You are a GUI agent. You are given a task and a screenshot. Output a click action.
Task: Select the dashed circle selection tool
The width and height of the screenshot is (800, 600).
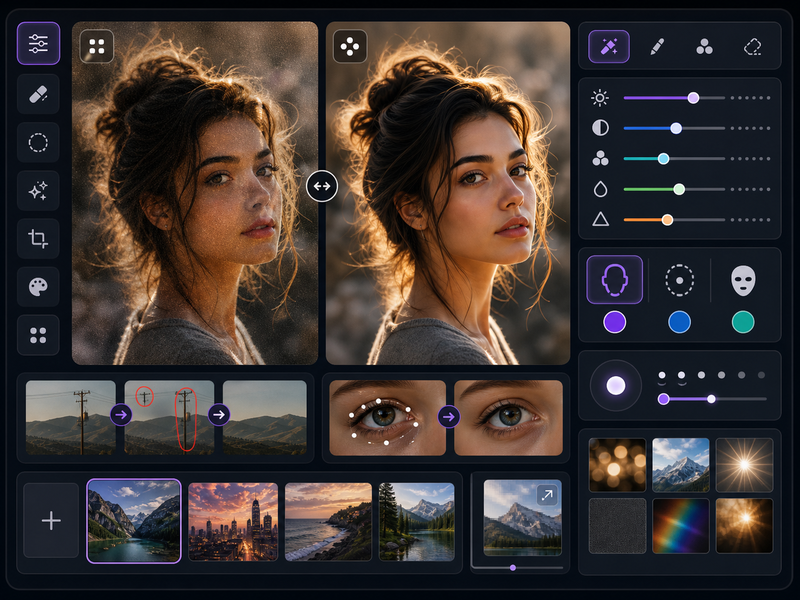pyautogui.click(x=38, y=142)
